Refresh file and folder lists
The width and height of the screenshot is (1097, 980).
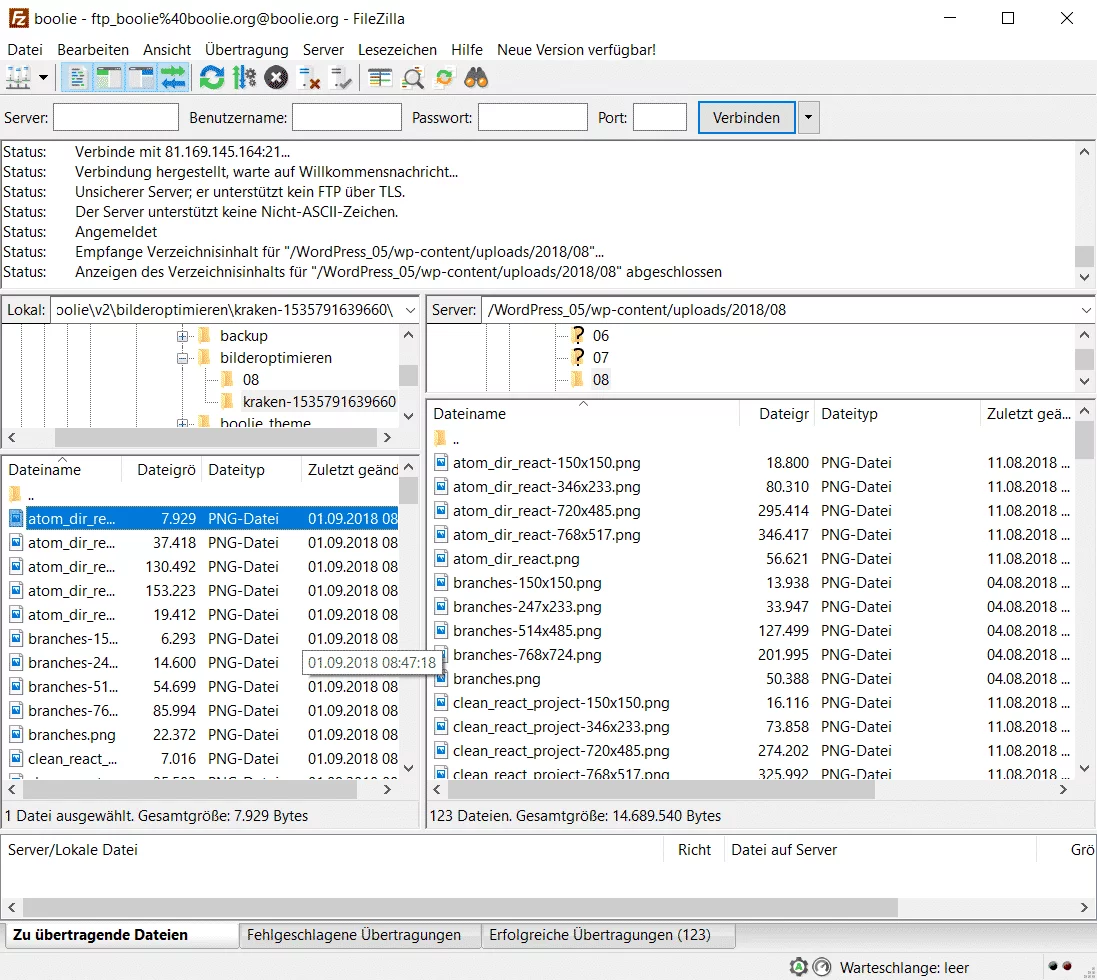(x=211, y=78)
